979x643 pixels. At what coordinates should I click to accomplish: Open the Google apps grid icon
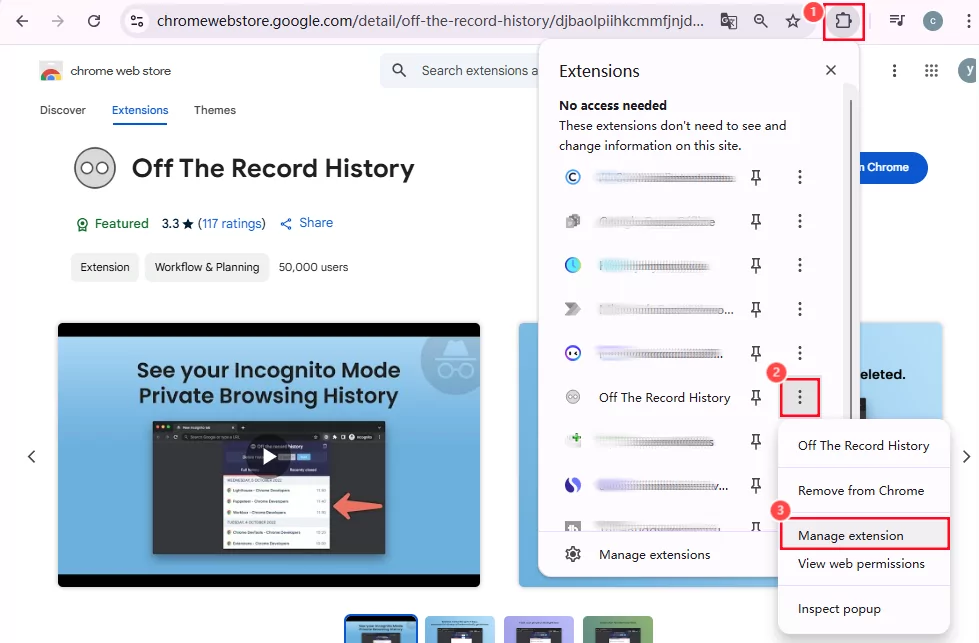click(x=931, y=71)
